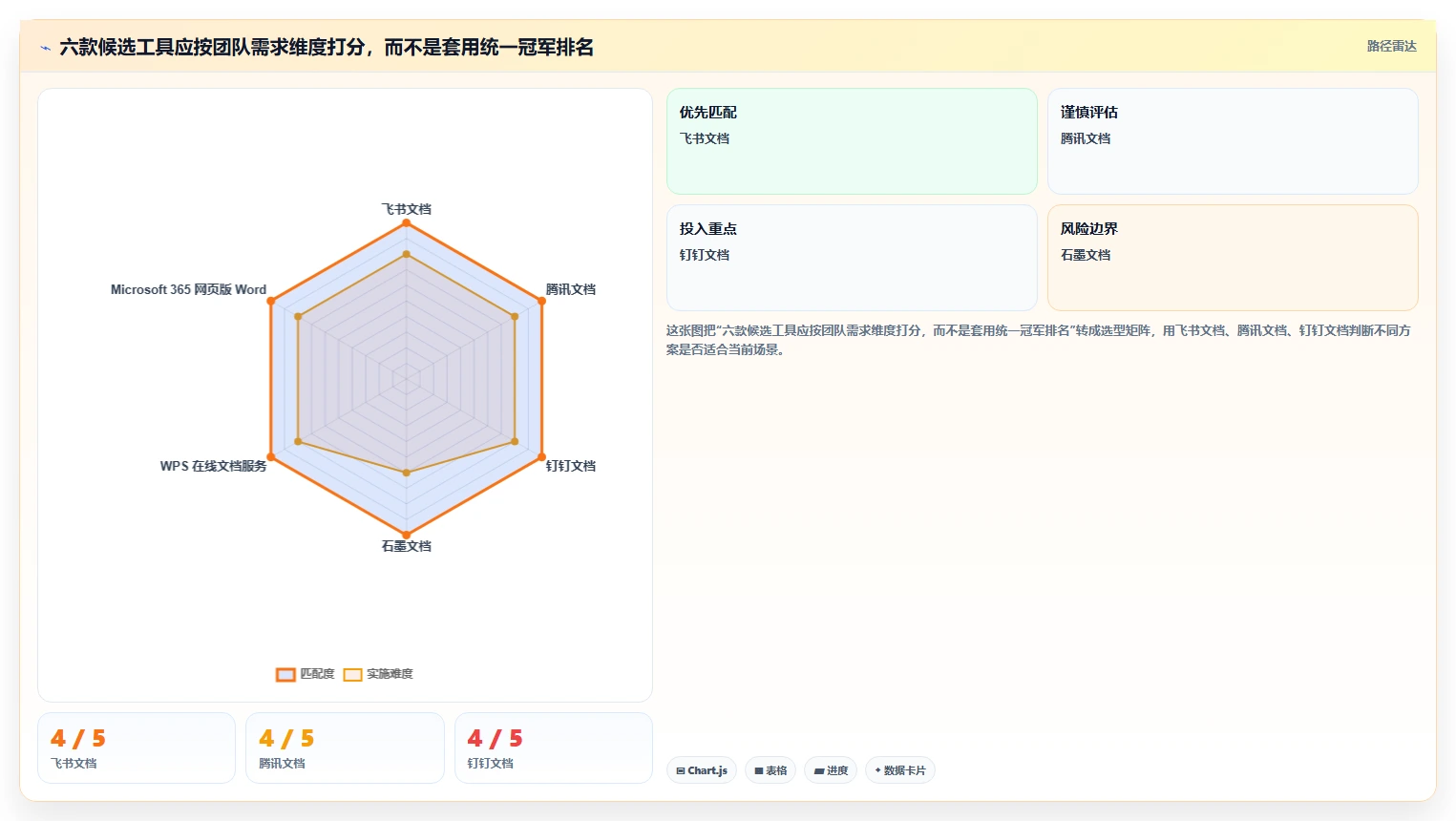The width and height of the screenshot is (1456, 821).
Task: Select the Microsoft 365 网页版 Word axis label
Action: click(188, 289)
